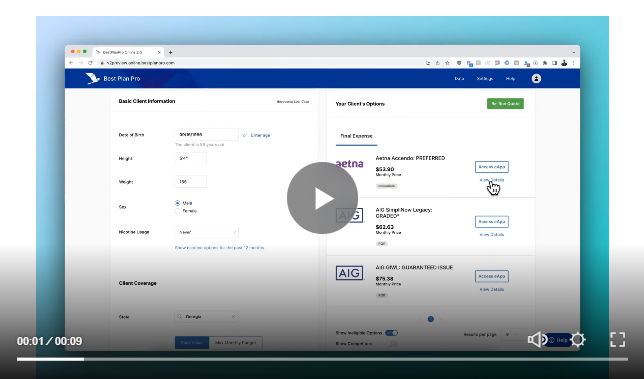Click the Best Plan Pro Online browser tab
Image resolution: width=644 pixels, height=379 pixels.
coord(127,53)
